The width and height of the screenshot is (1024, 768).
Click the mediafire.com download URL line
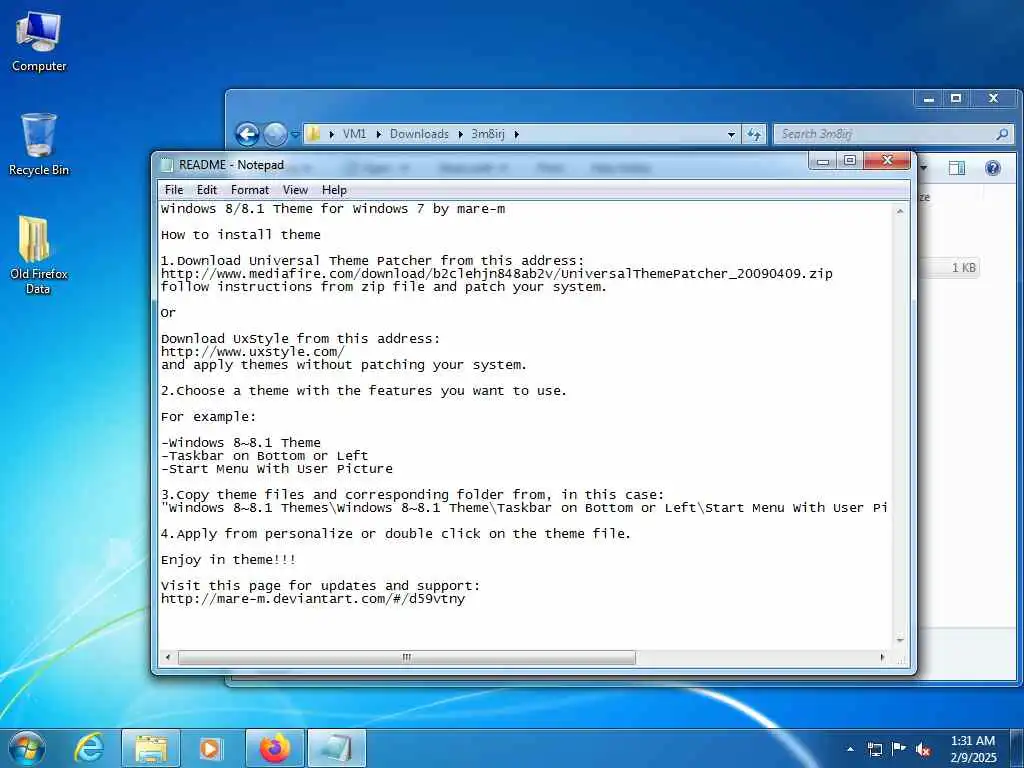click(x=496, y=274)
